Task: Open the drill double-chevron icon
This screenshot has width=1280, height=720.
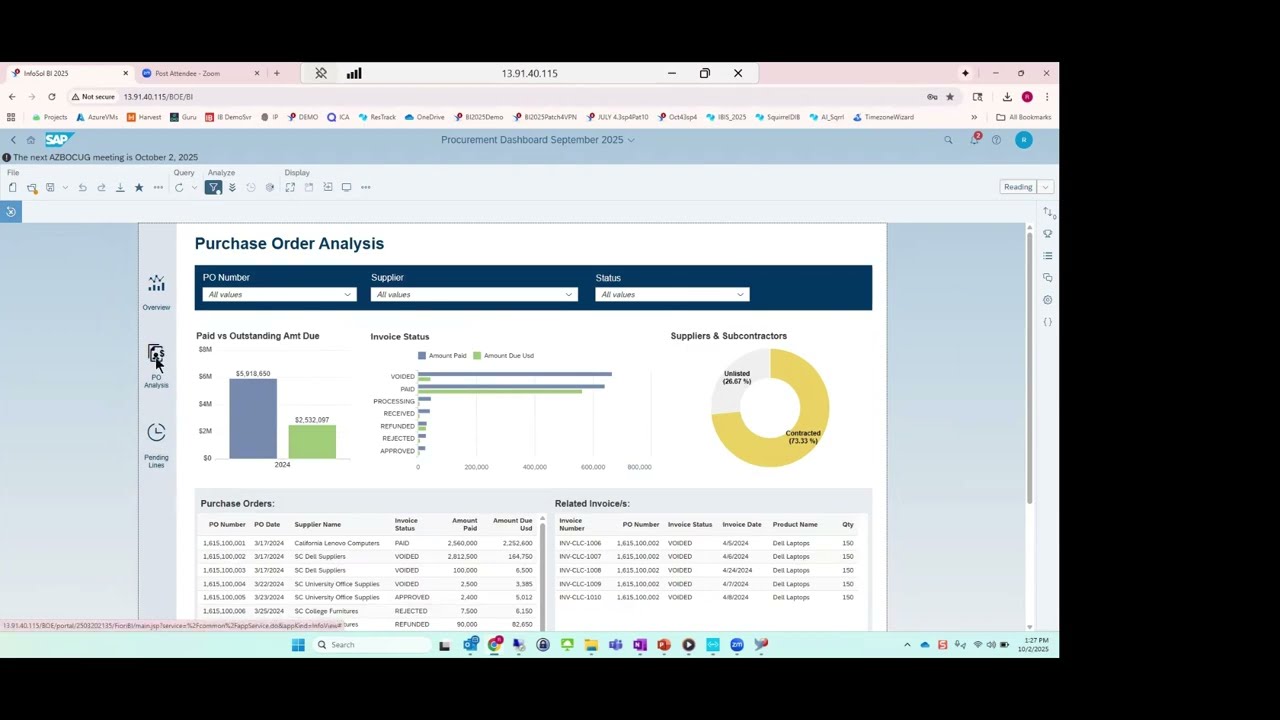Action: point(232,187)
